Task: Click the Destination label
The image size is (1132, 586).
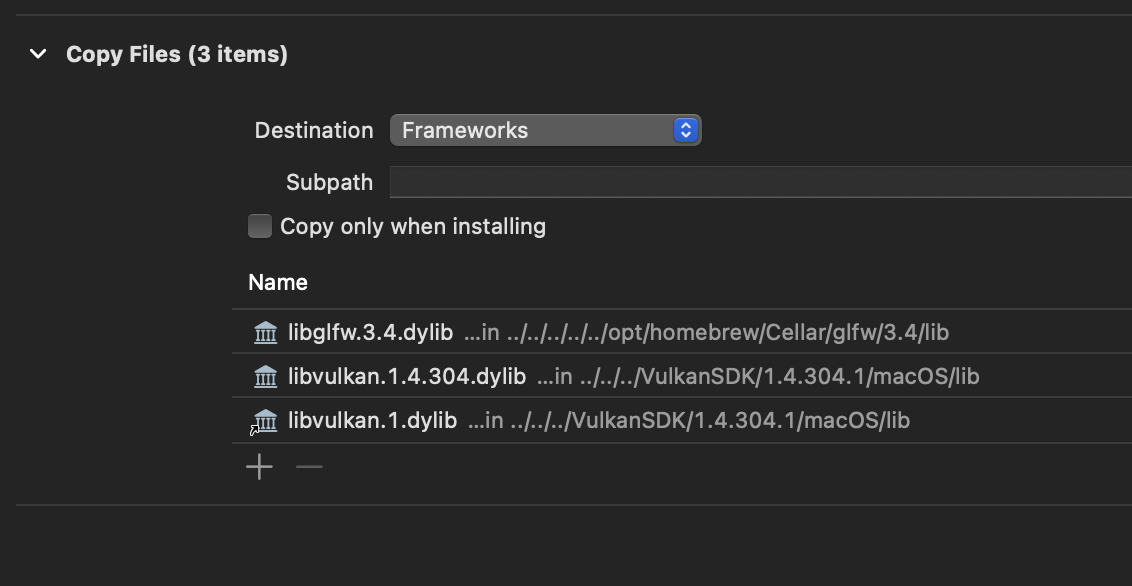Action: click(314, 130)
